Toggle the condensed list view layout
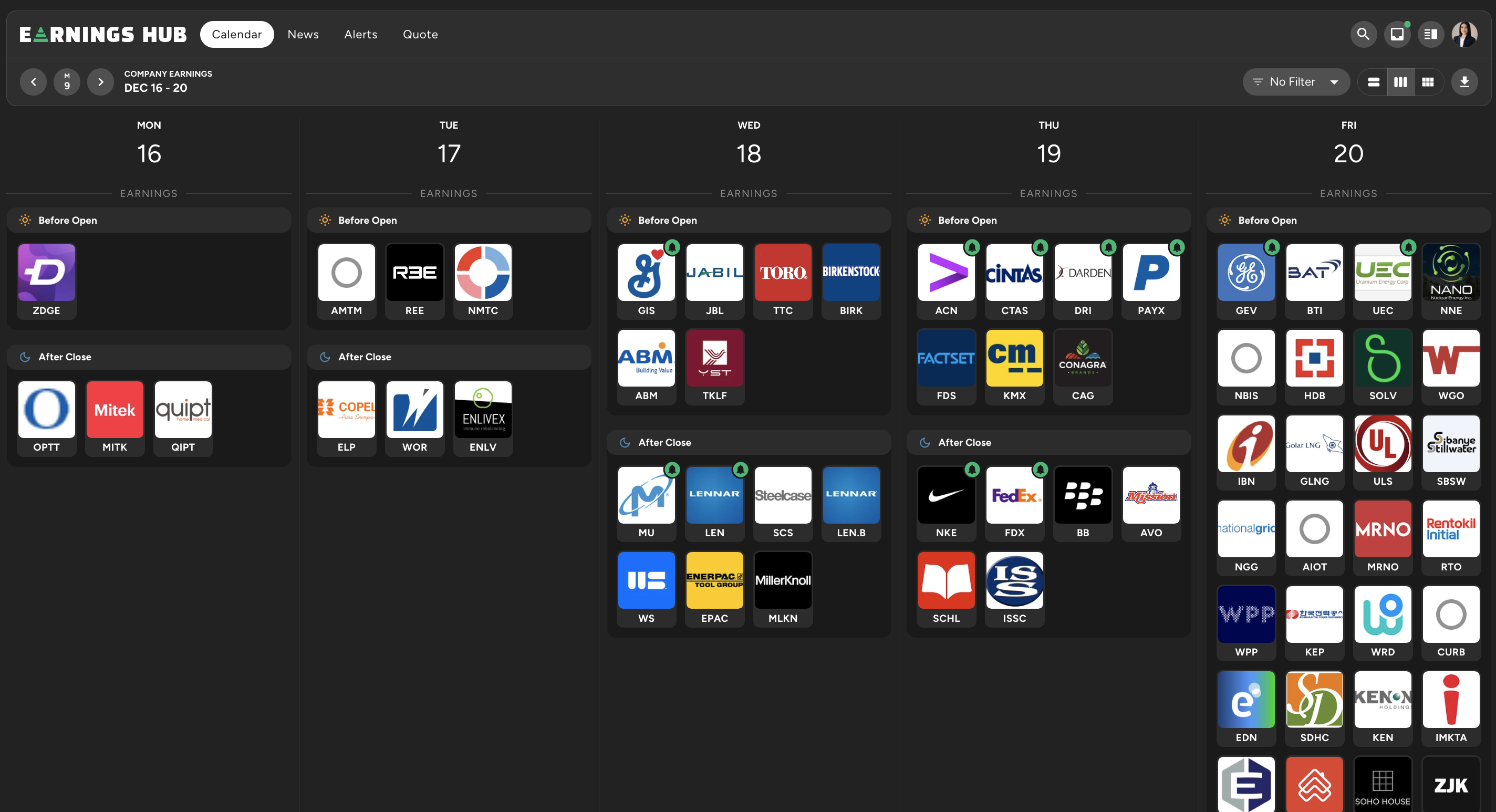Image resolution: width=1496 pixels, height=812 pixels. [x=1374, y=81]
